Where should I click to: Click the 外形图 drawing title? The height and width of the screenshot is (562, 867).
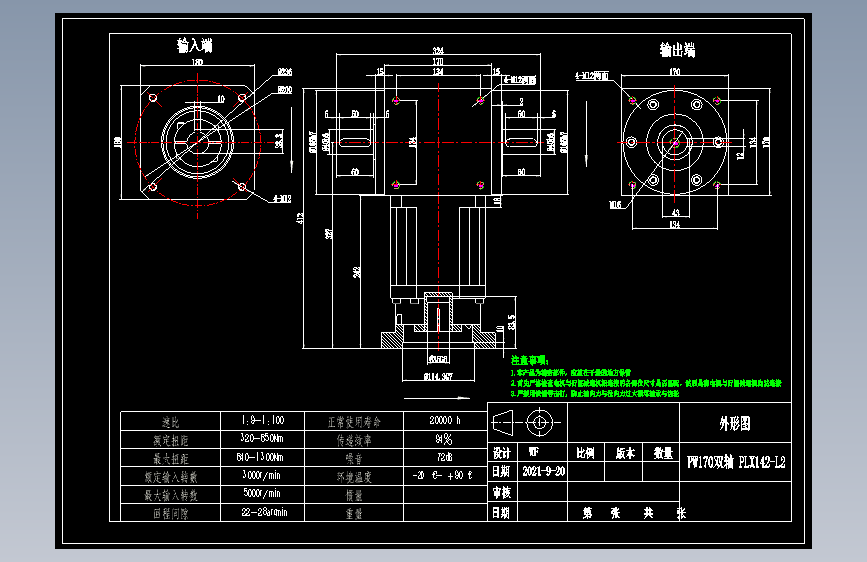point(735,424)
